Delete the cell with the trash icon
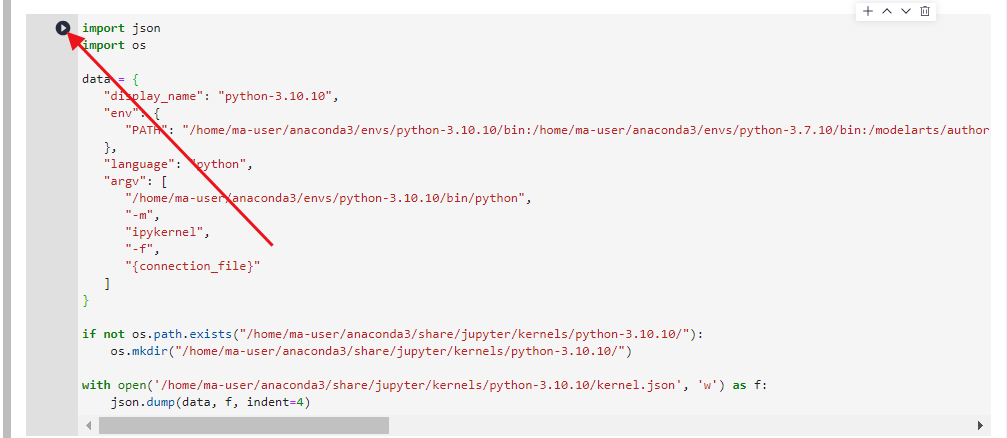 (x=925, y=11)
